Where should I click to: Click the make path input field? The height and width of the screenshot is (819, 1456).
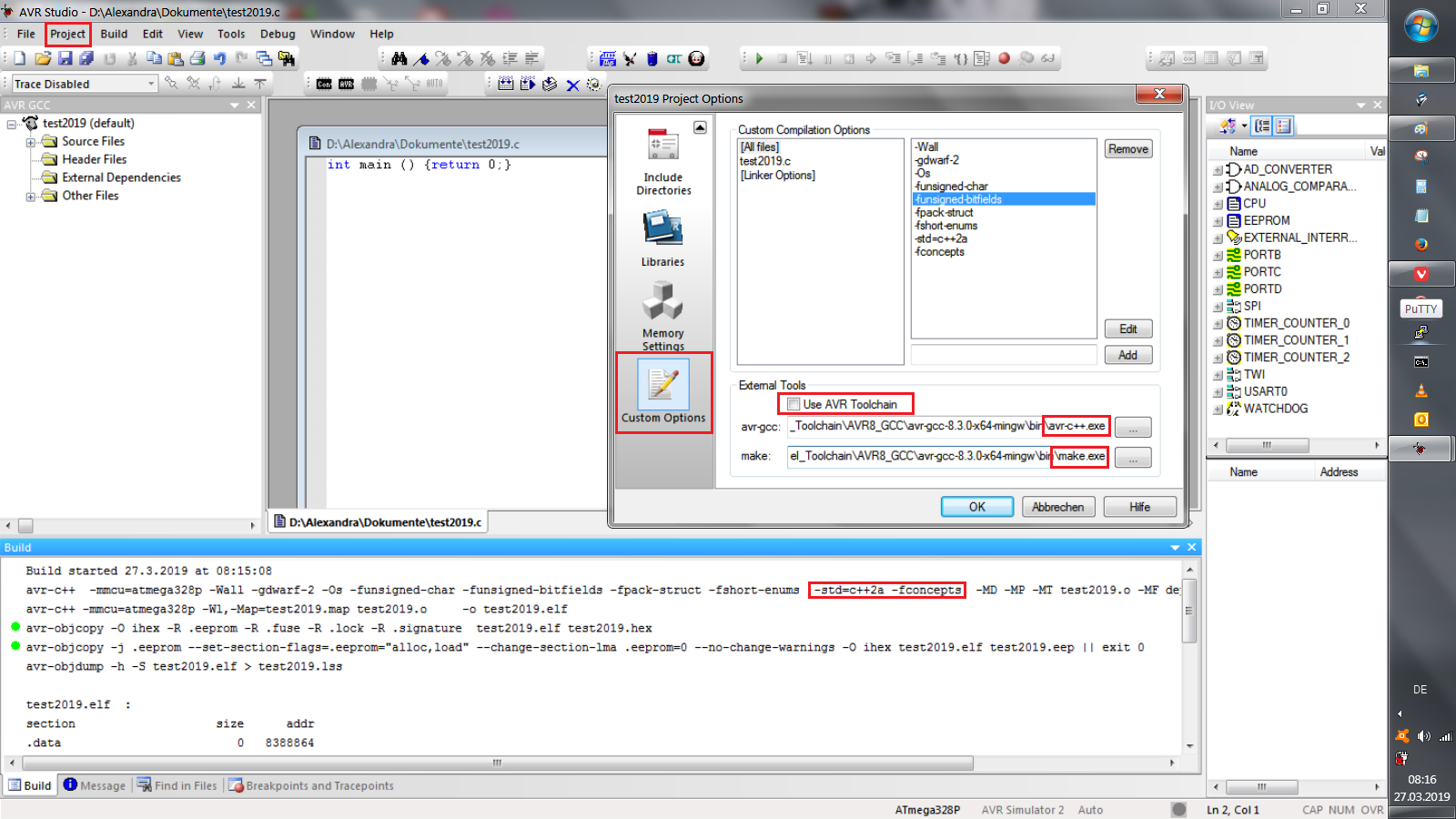click(x=947, y=456)
